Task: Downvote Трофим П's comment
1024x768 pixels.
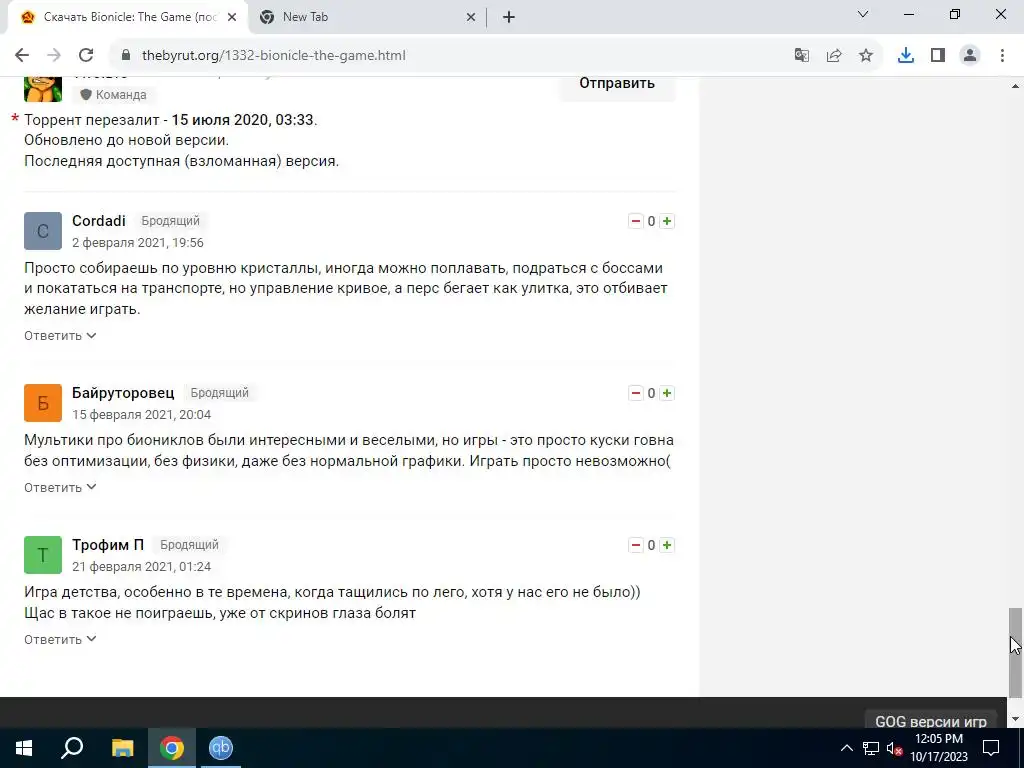Action: click(x=635, y=545)
